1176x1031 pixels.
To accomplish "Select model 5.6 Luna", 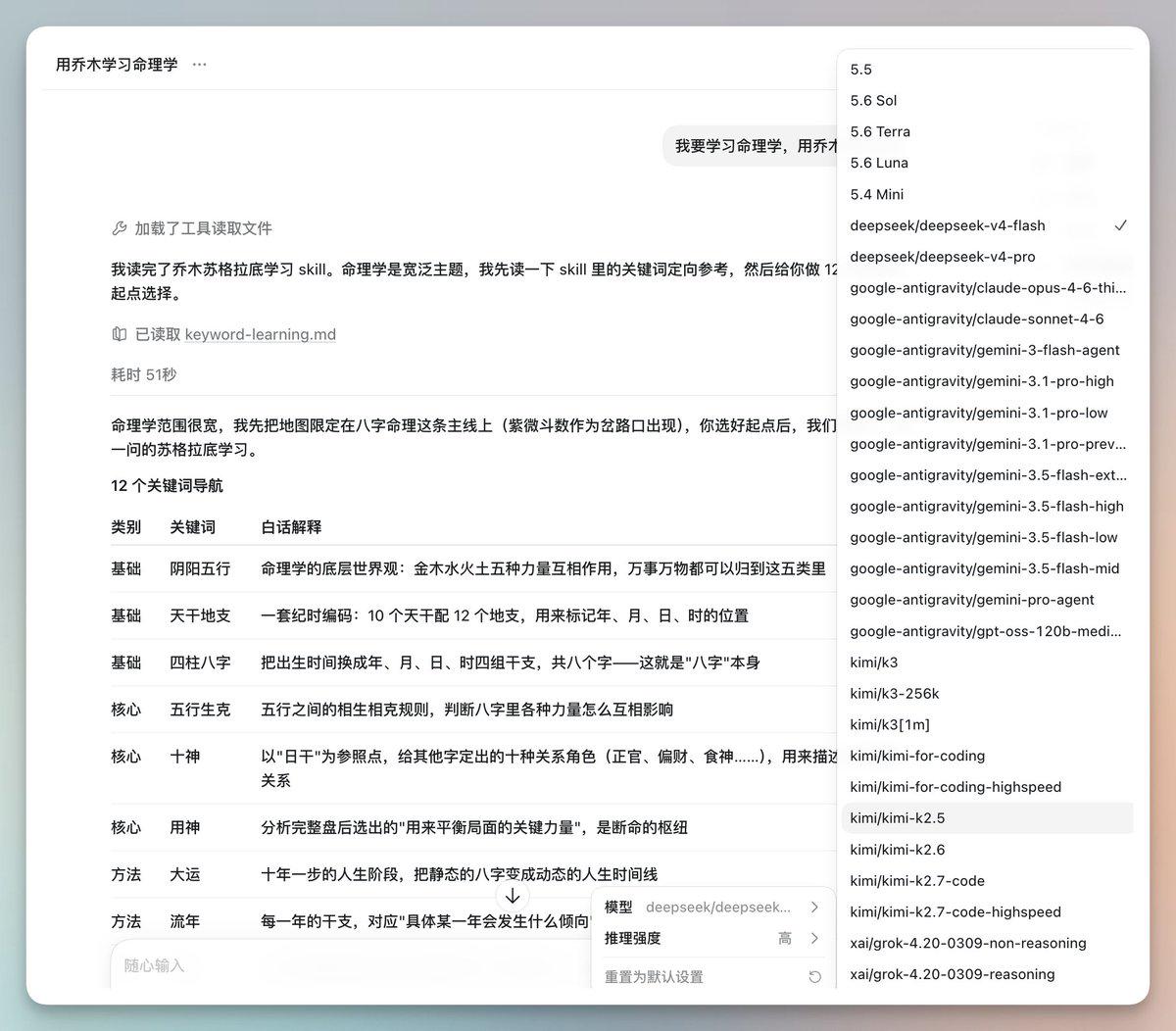I will (x=988, y=164).
